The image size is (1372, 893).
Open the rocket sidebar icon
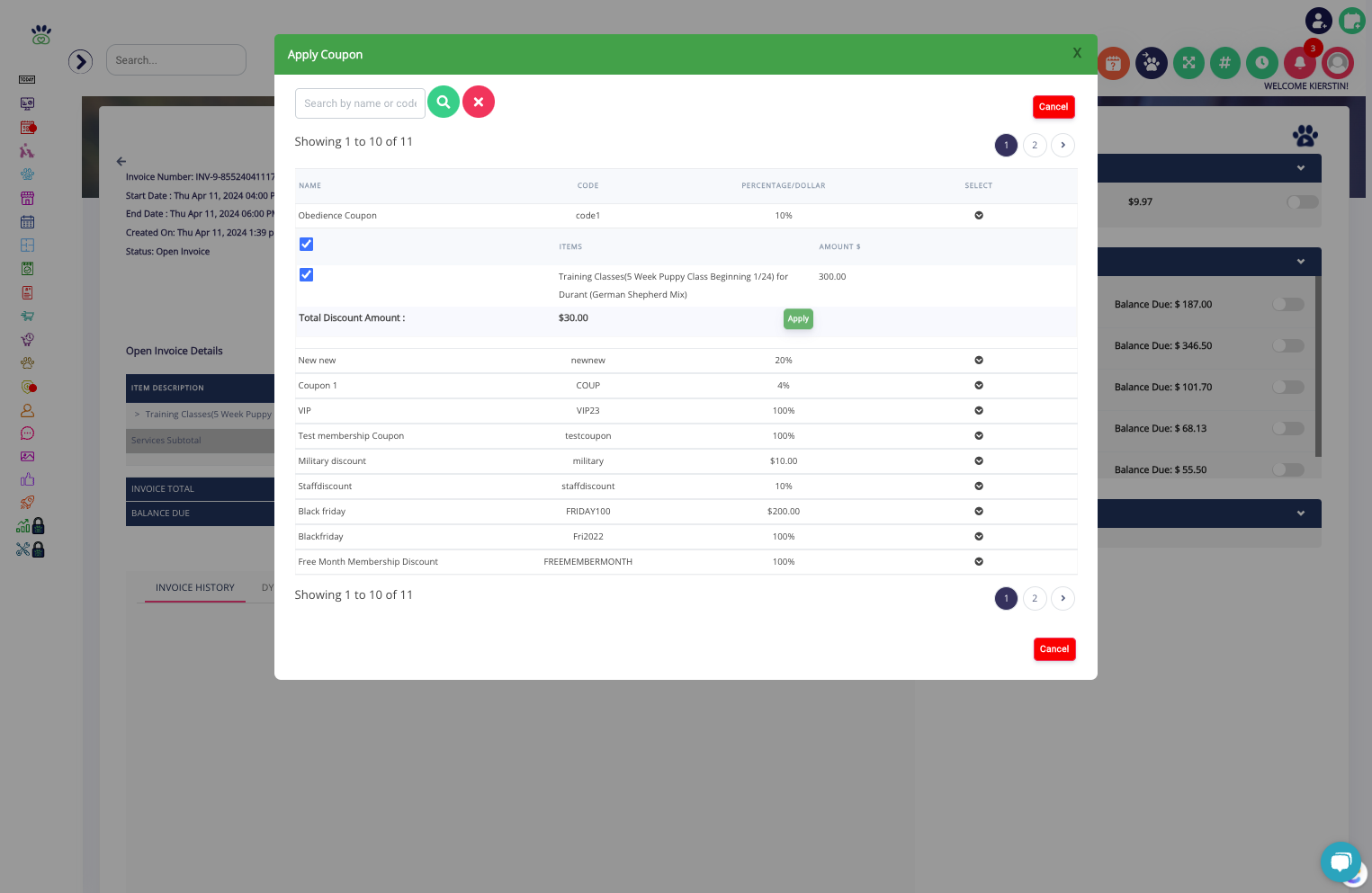click(x=28, y=503)
